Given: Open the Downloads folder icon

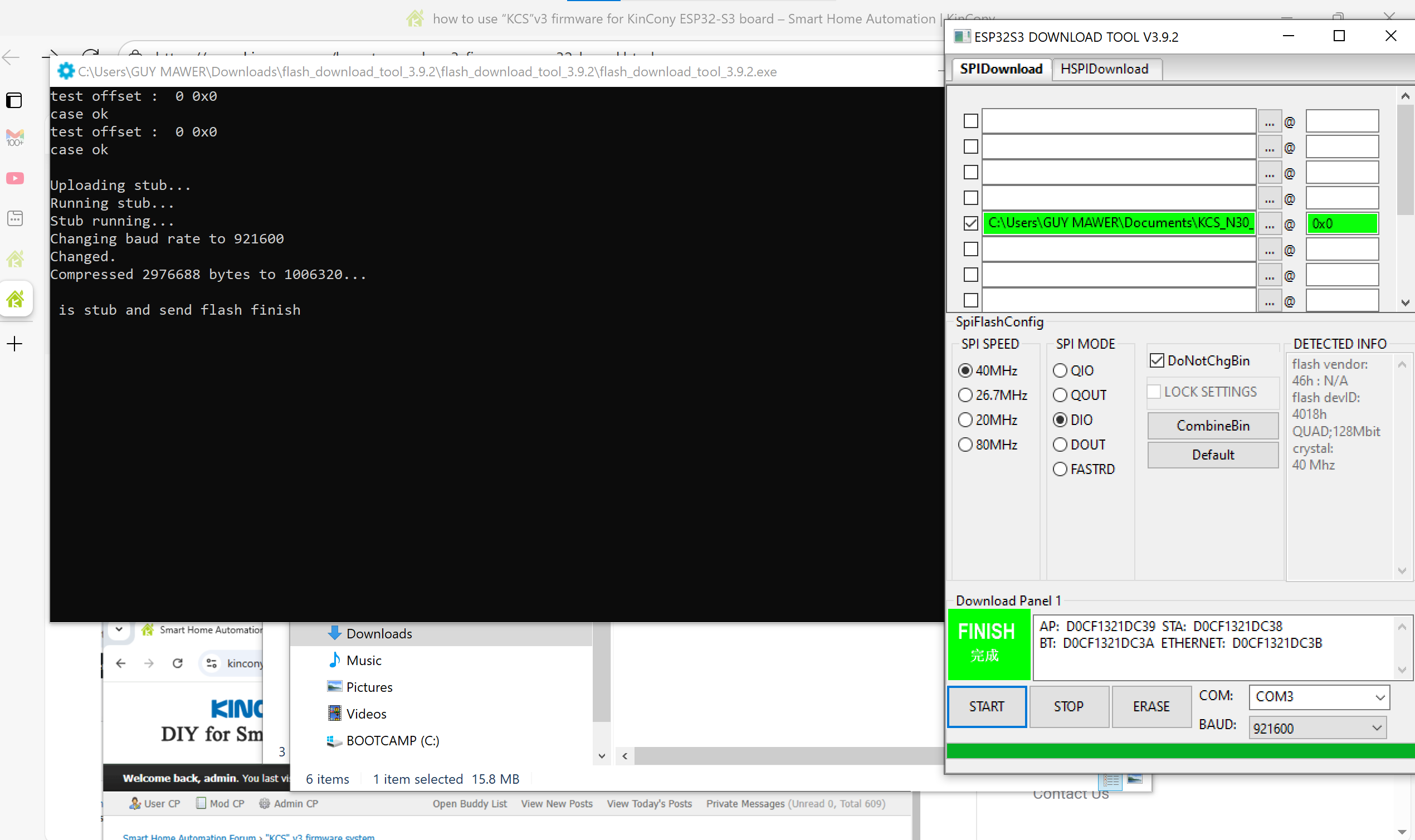Looking at the screenshot, I should coord(334,633).
